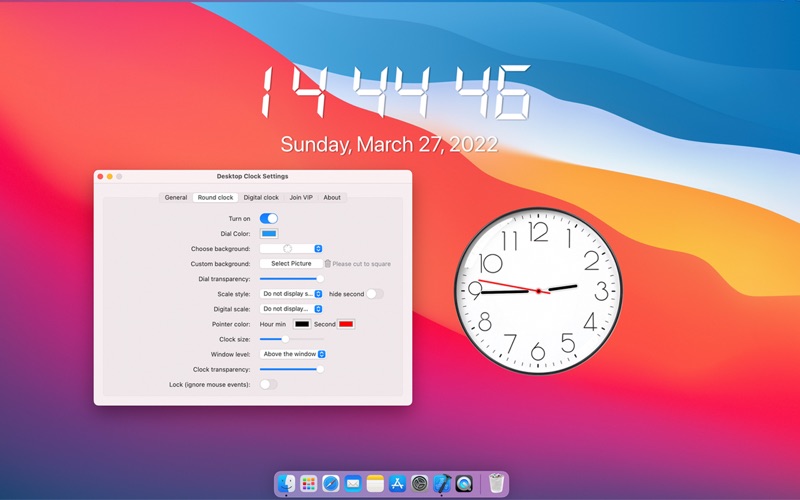Click the black Hour min color swatch
This screenshot has height=500, width=800.
pyautogui.click(x=302, y=324)
